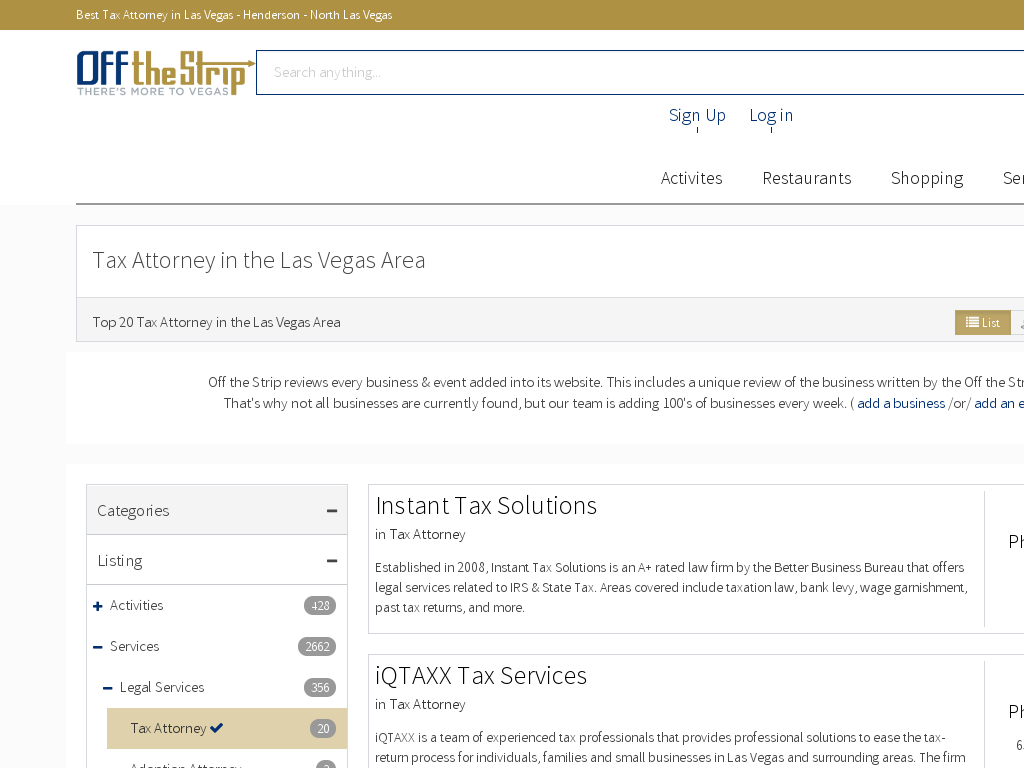Click the 'Search anything' input field
This screenshot has height=768, width=1024.
pyautogui.click(x=640, y=72)
